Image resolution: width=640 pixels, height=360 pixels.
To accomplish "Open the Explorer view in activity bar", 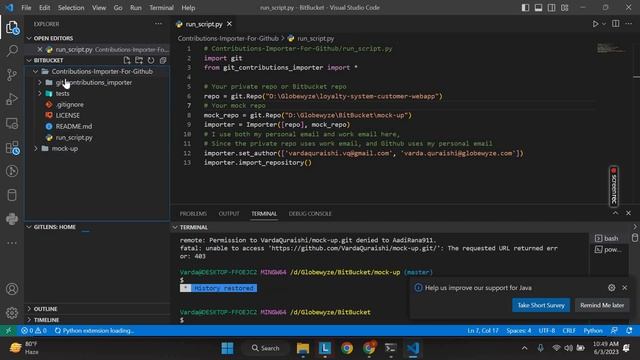I will (x=12, y=28).
